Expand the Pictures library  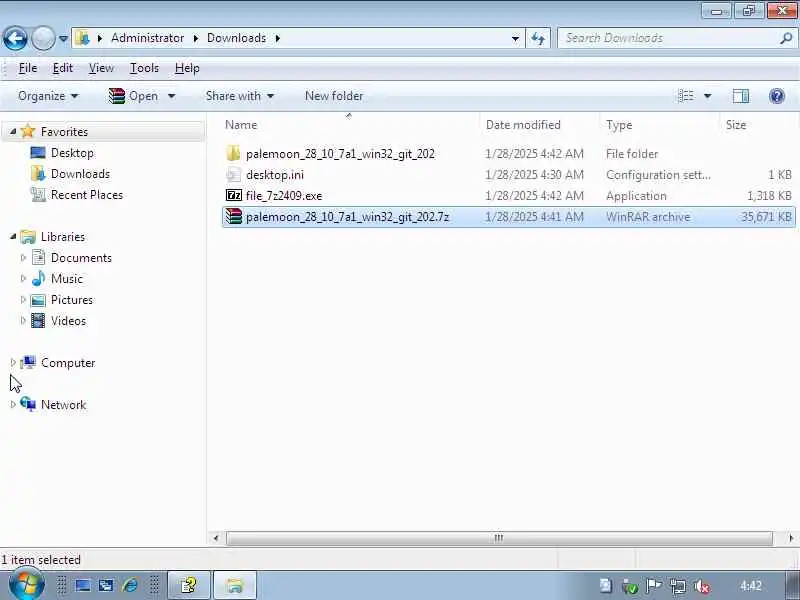click(23, 299)
